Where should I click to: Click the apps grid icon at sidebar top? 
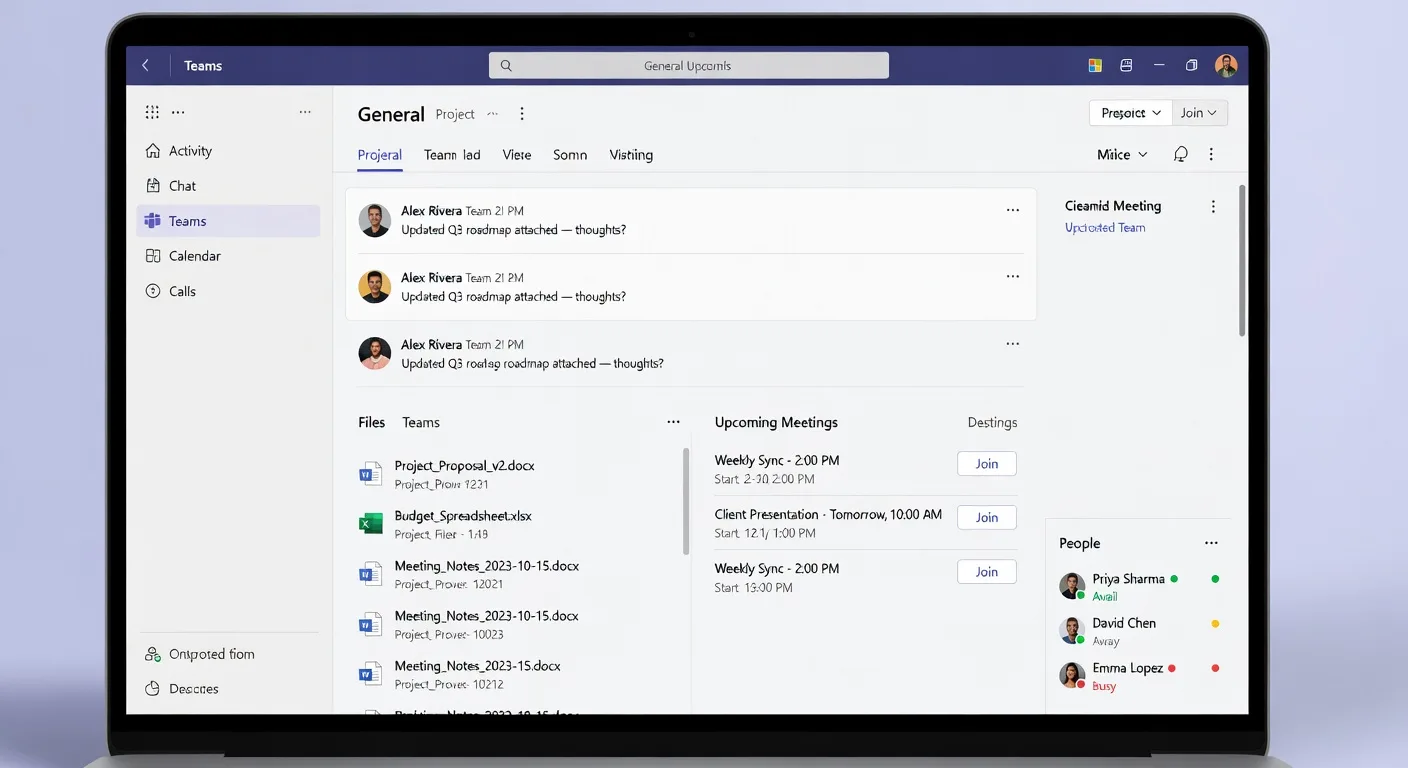152,112
